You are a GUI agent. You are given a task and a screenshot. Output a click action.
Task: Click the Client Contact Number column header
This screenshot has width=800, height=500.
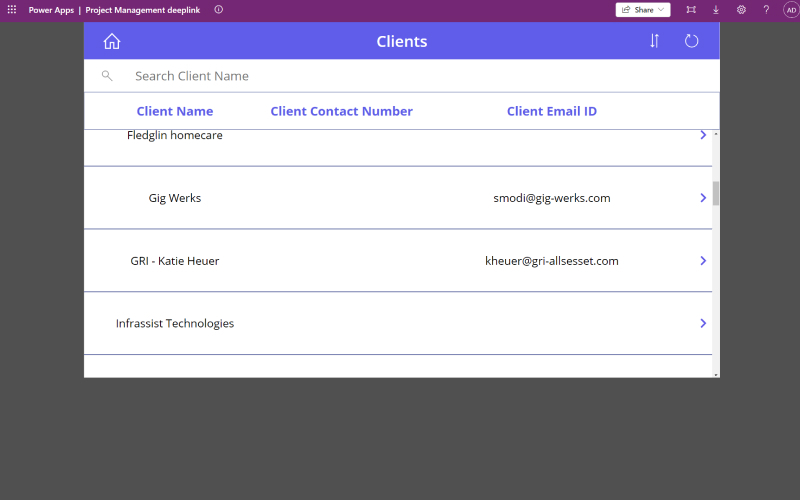[x=341, y=111]
